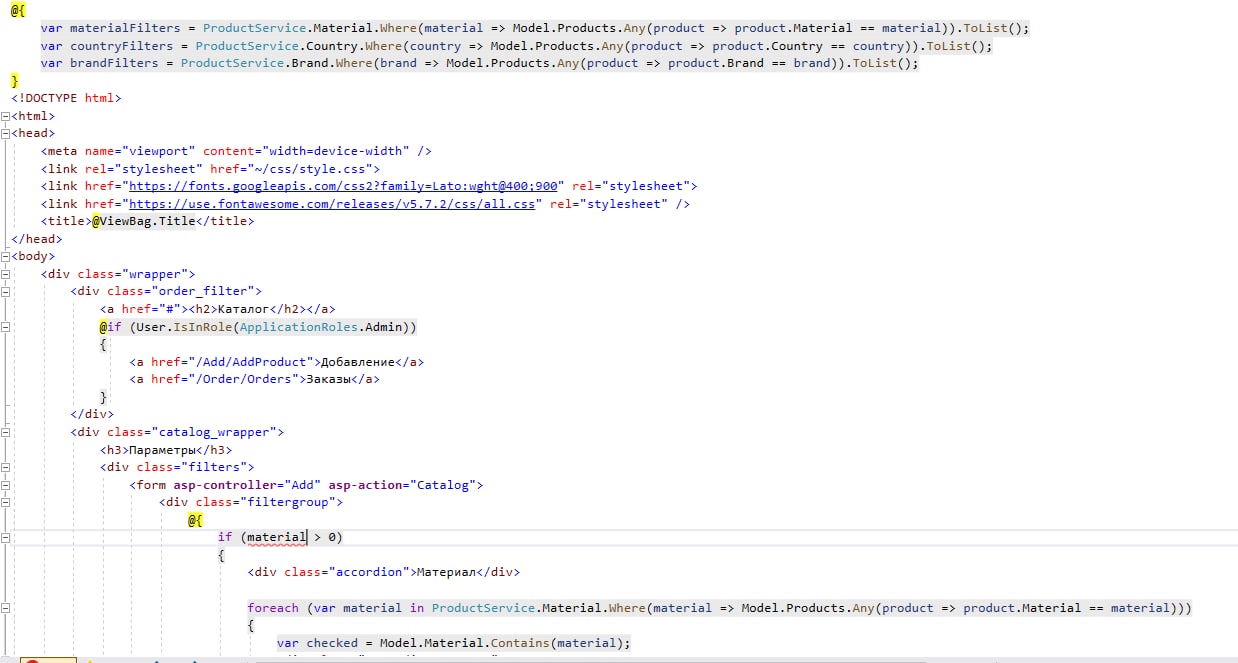Collapse the if (material > 0) block
Viewport: 1238px width, 663px height.
6,537
